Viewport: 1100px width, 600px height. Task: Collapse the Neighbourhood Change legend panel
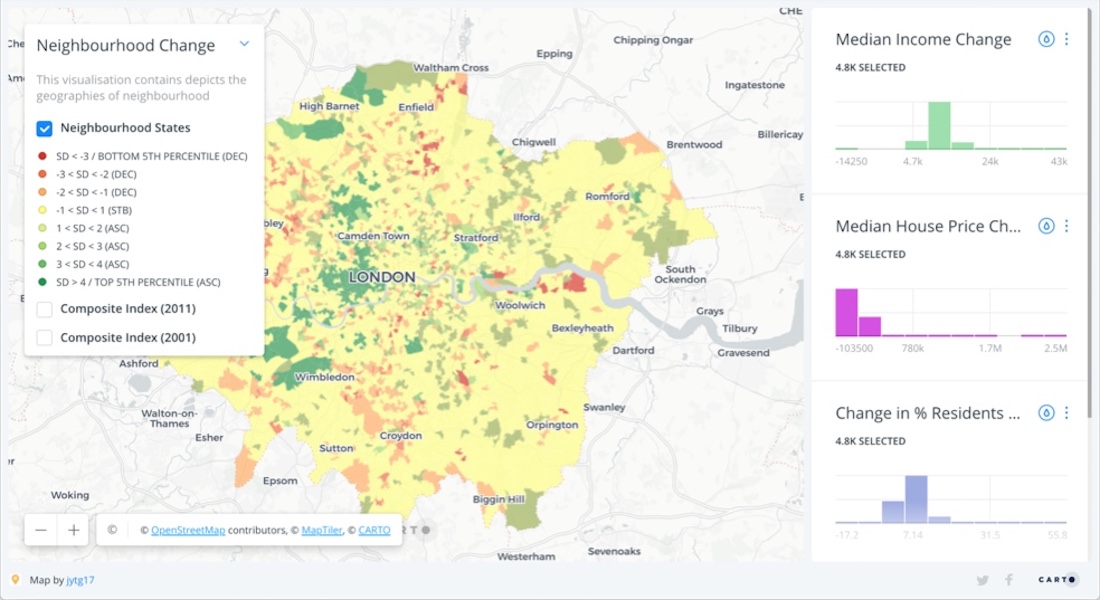(244, 44)
